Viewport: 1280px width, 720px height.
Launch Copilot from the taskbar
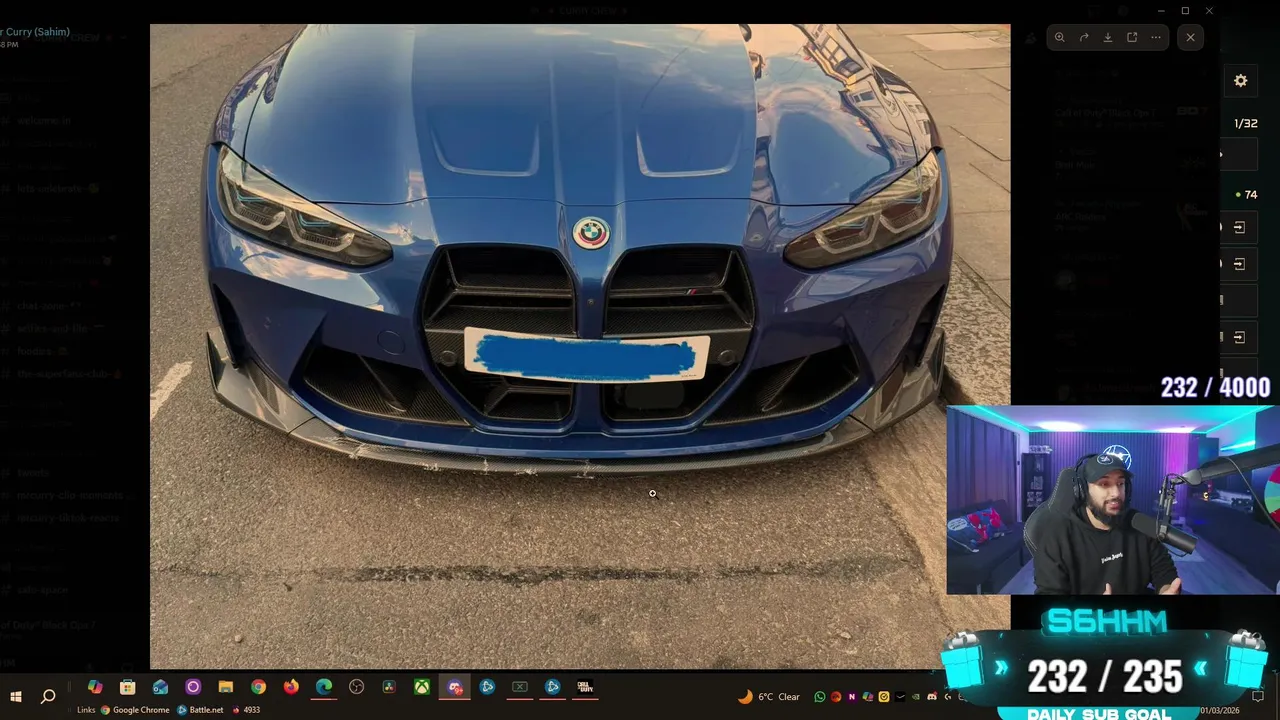[x=95, y=687]
